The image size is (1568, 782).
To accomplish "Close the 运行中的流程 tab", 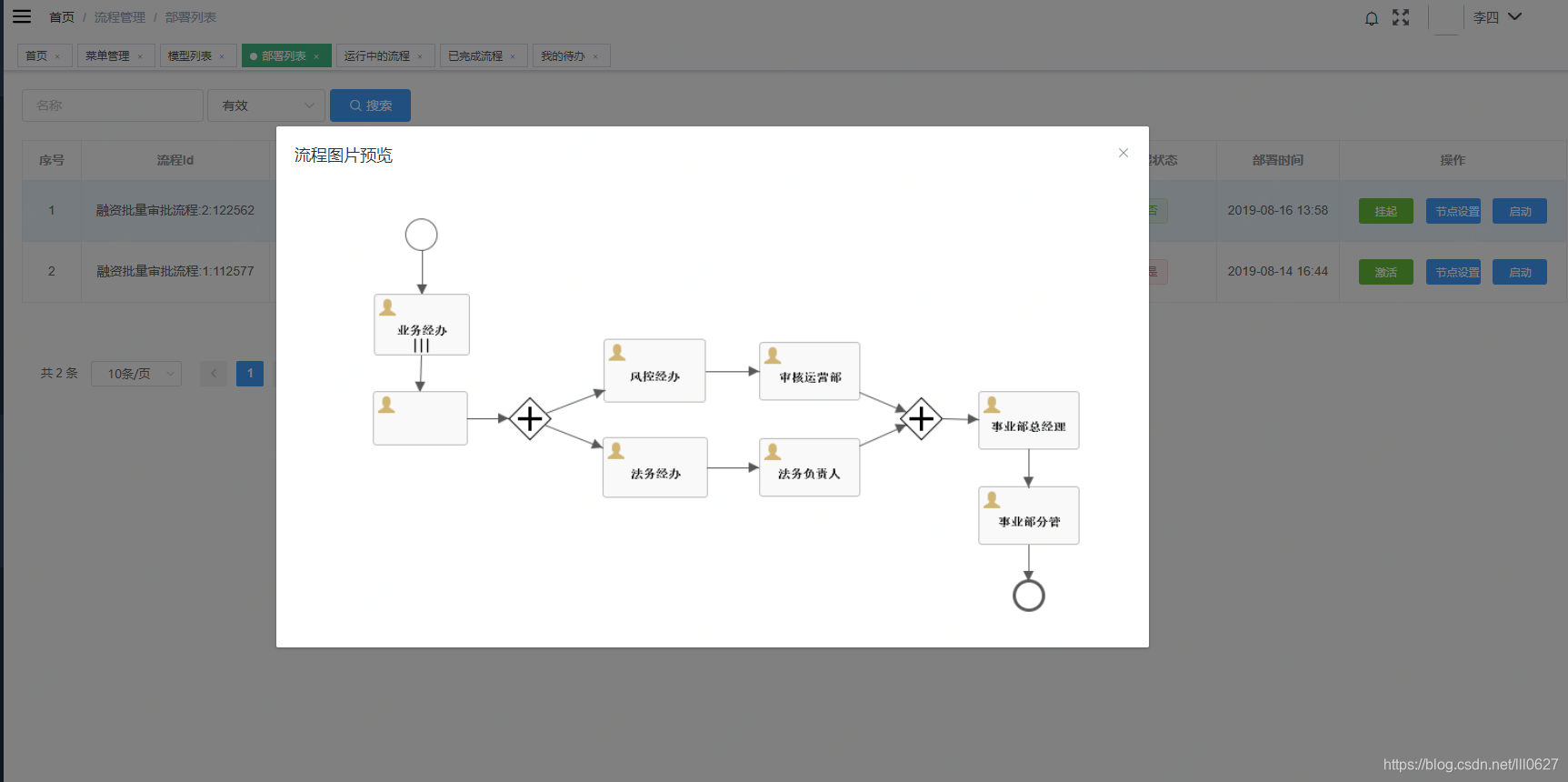I will coord(420,56).
